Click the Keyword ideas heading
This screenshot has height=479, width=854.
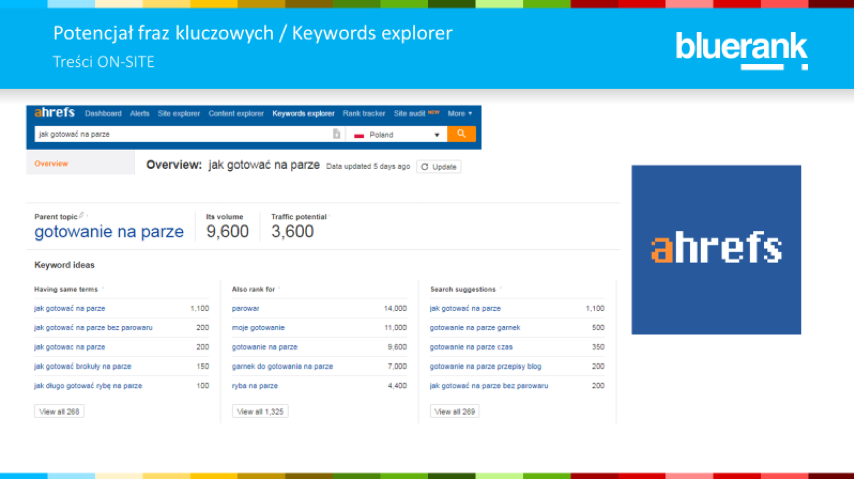coord(64,265)
